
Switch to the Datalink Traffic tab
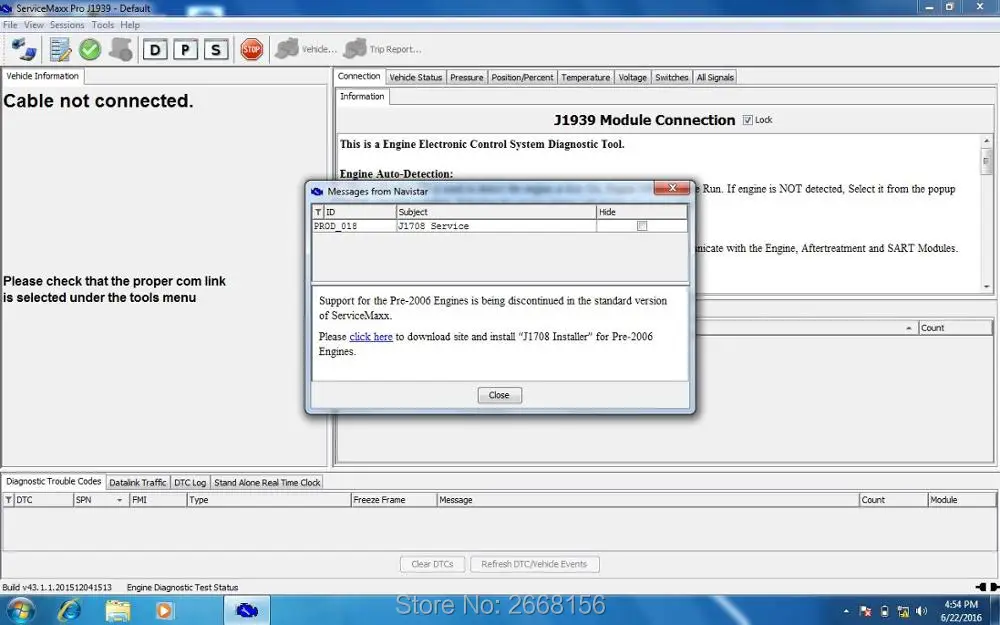(x=138, y=482)
